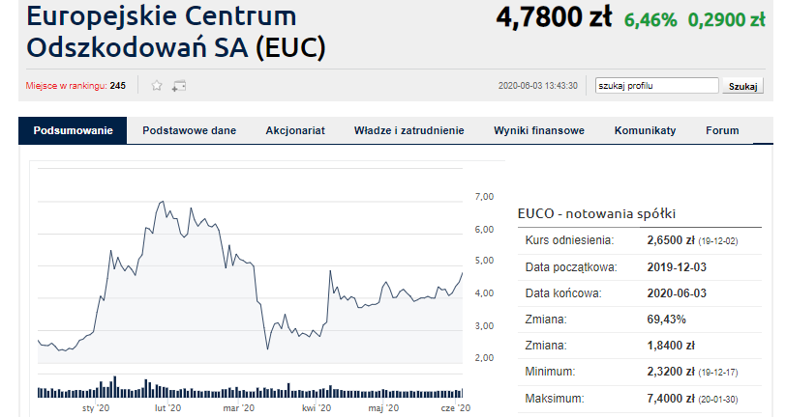Click the company name heading
The width and height of the screenshot is (786, 417).
175,32
